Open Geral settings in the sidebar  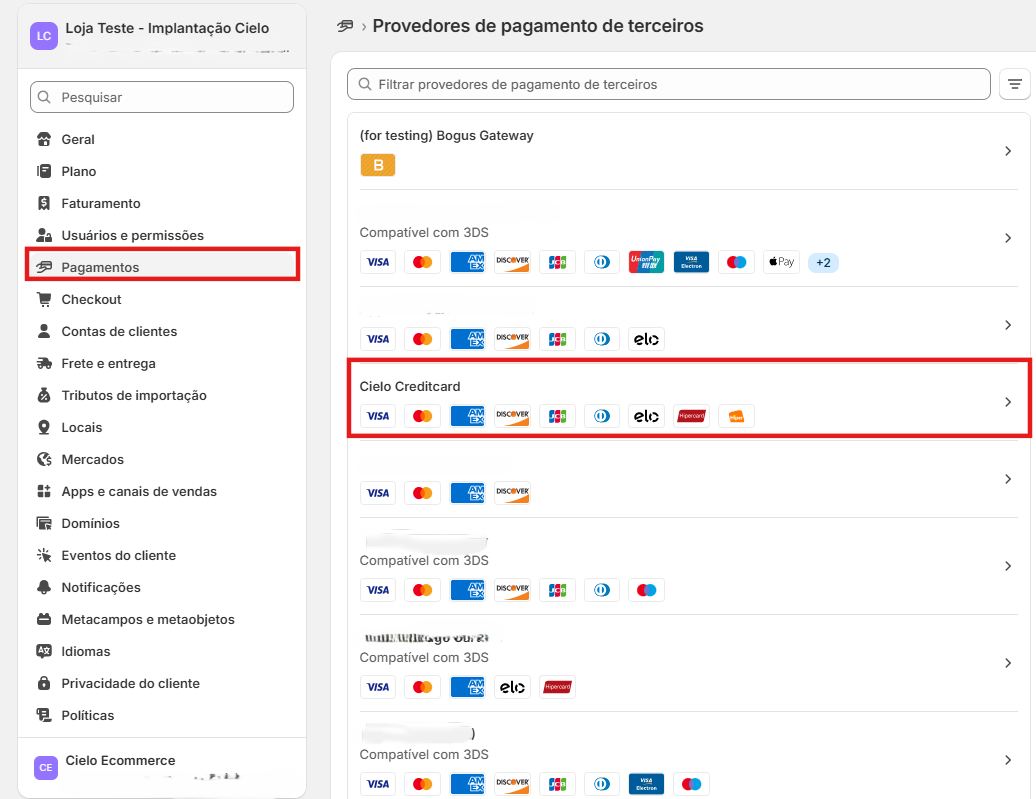coord(78,139)
